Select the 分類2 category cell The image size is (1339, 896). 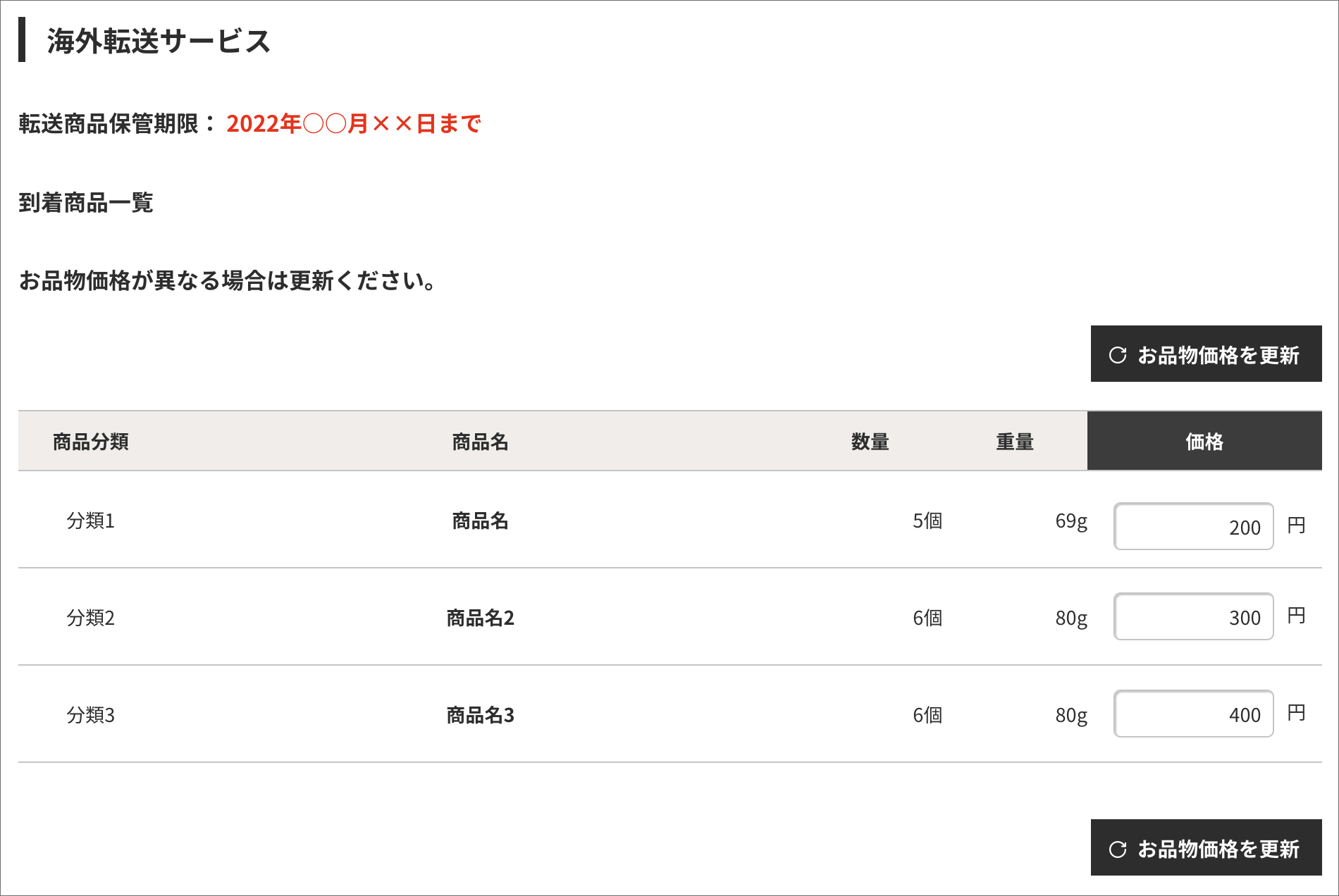pyautogui.click(x=91, y=618)
